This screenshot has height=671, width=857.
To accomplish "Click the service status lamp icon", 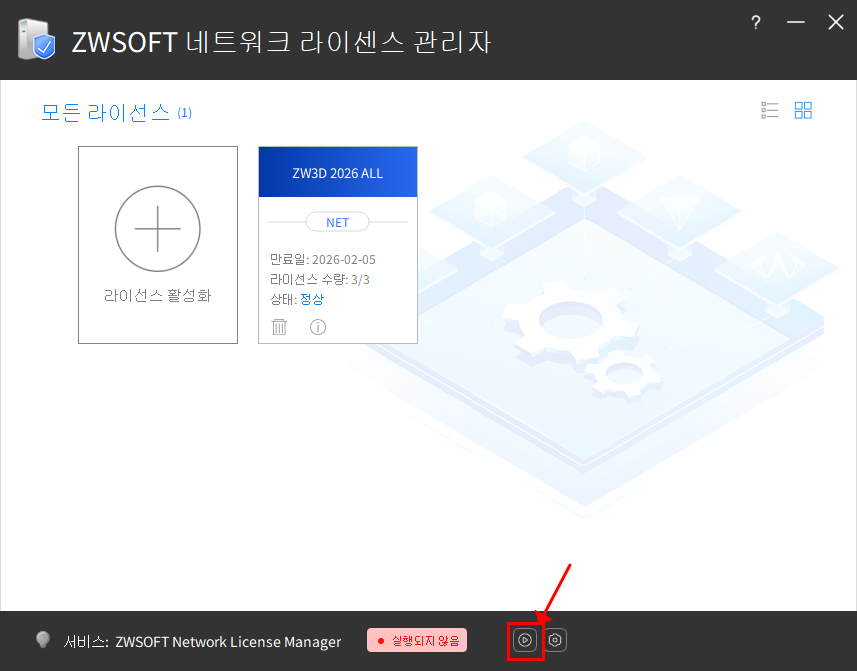I will coord(42,640).
